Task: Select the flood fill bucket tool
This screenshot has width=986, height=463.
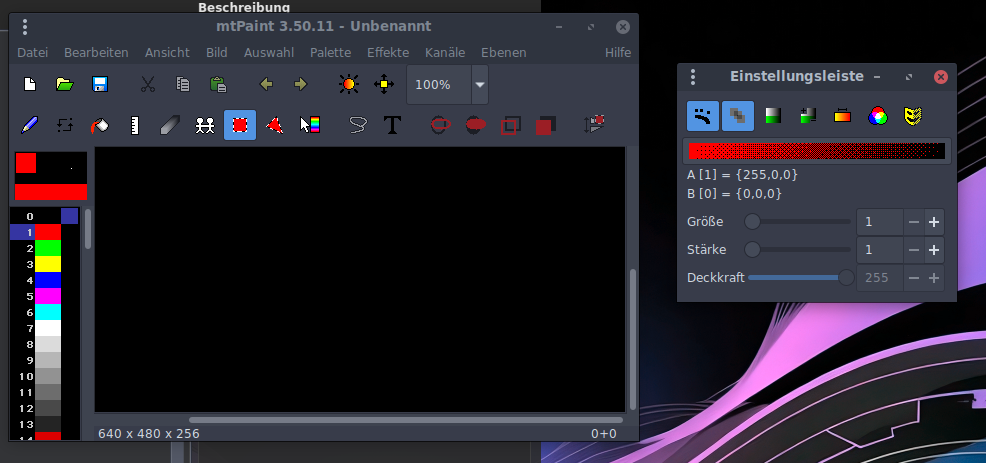Action: [99, 125]
